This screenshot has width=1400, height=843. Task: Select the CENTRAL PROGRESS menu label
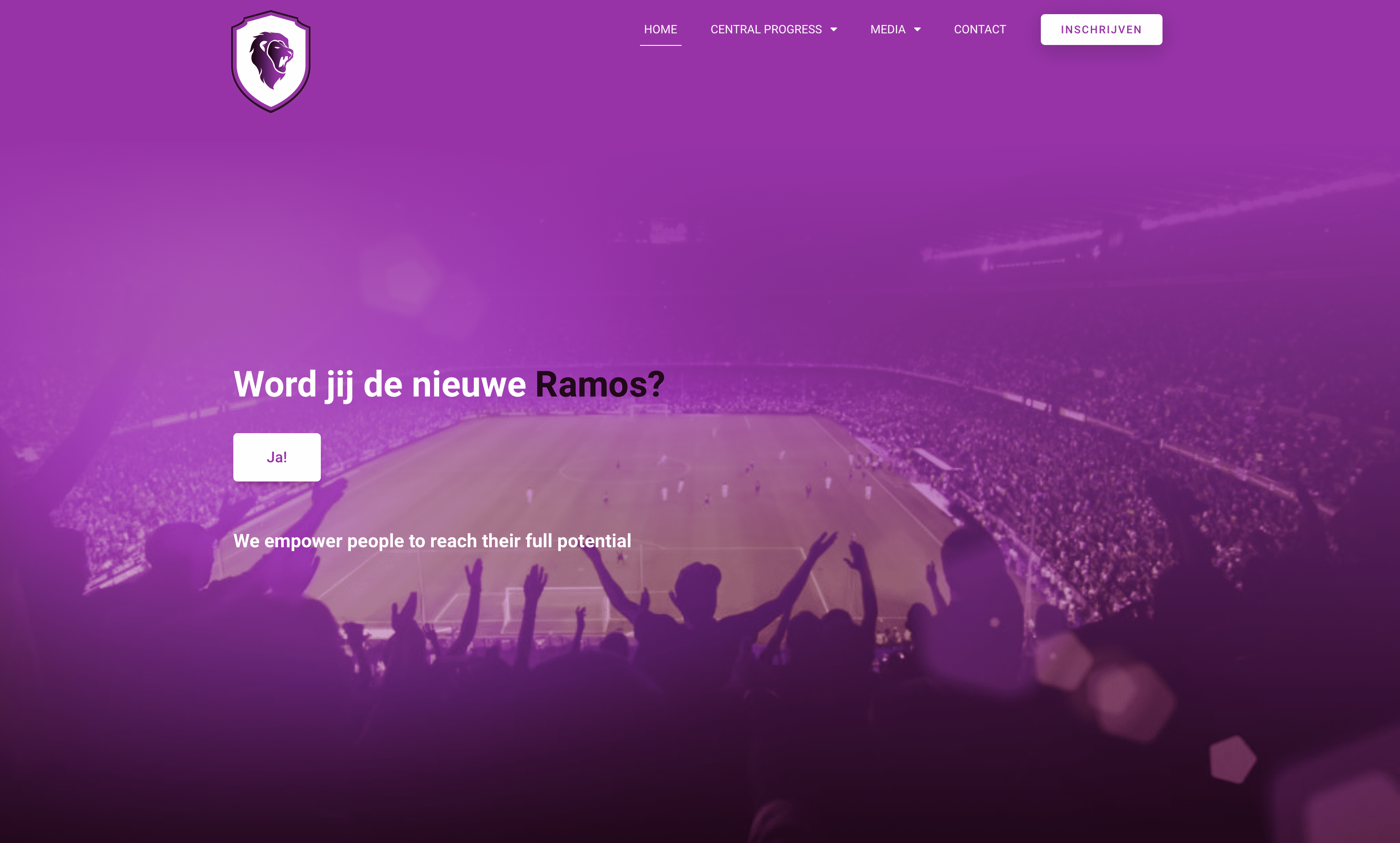(765, 30)
